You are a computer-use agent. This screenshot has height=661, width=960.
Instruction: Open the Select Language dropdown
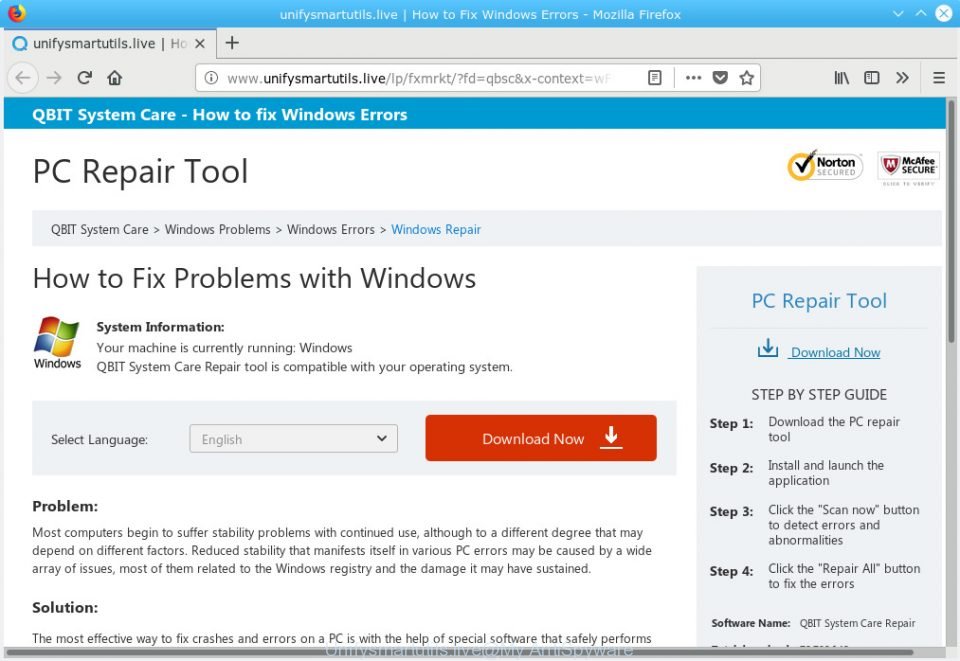[x=293, y=439]
